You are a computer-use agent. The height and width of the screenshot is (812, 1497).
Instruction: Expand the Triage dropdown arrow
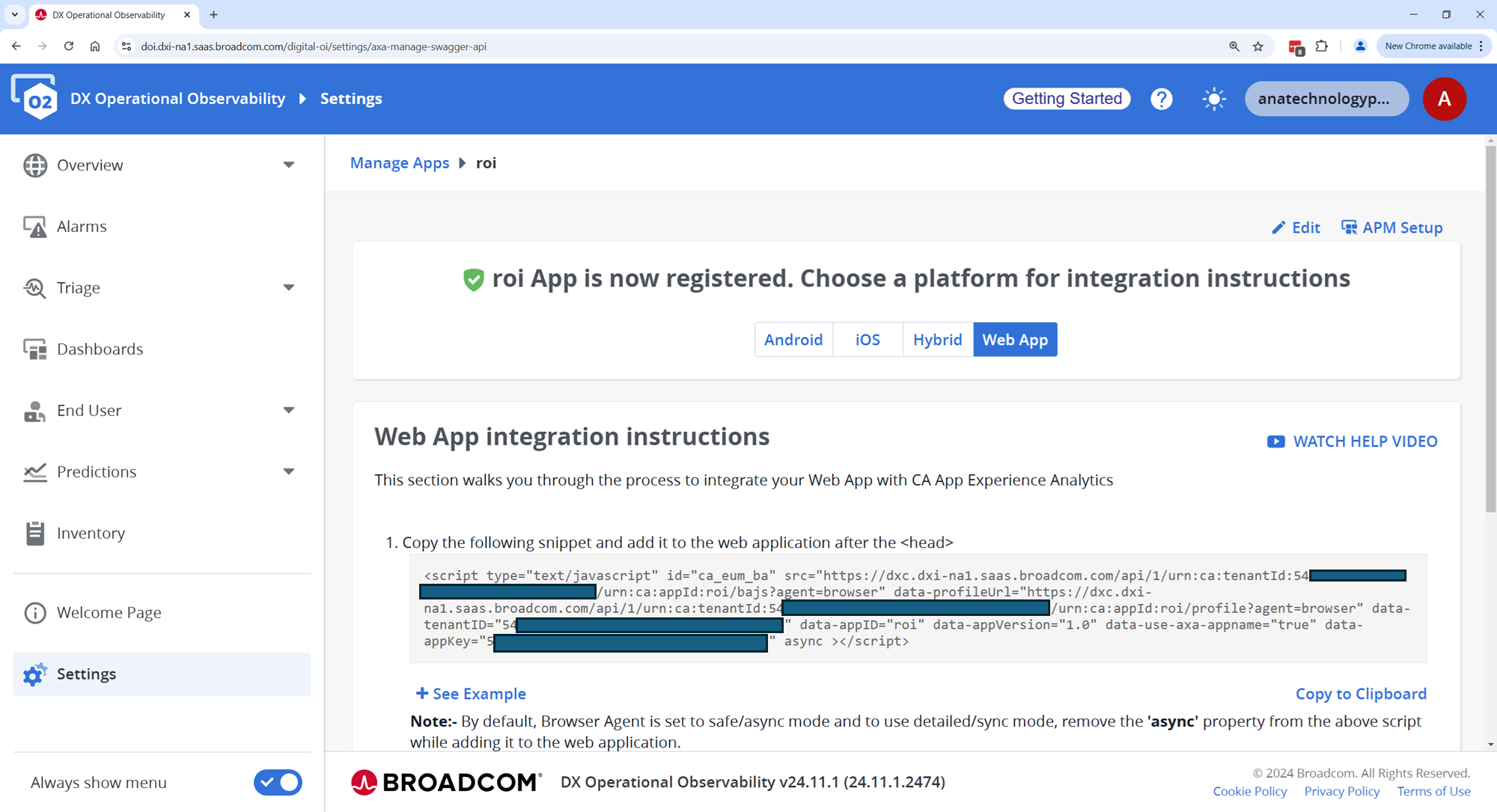click(x=289, y=287)
